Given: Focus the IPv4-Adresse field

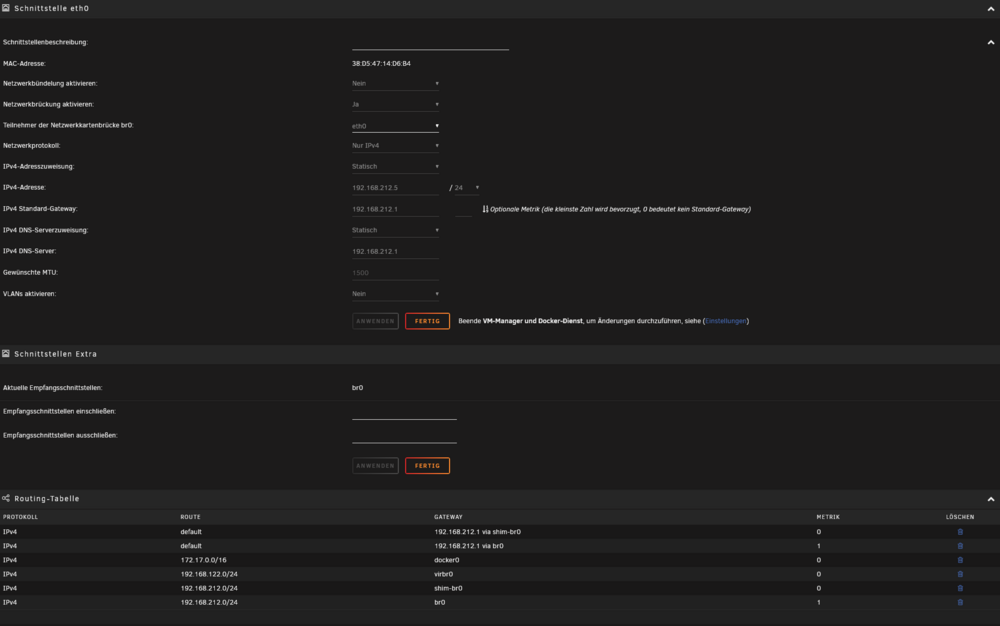Looking at the screenshot, I should [395, 187].
